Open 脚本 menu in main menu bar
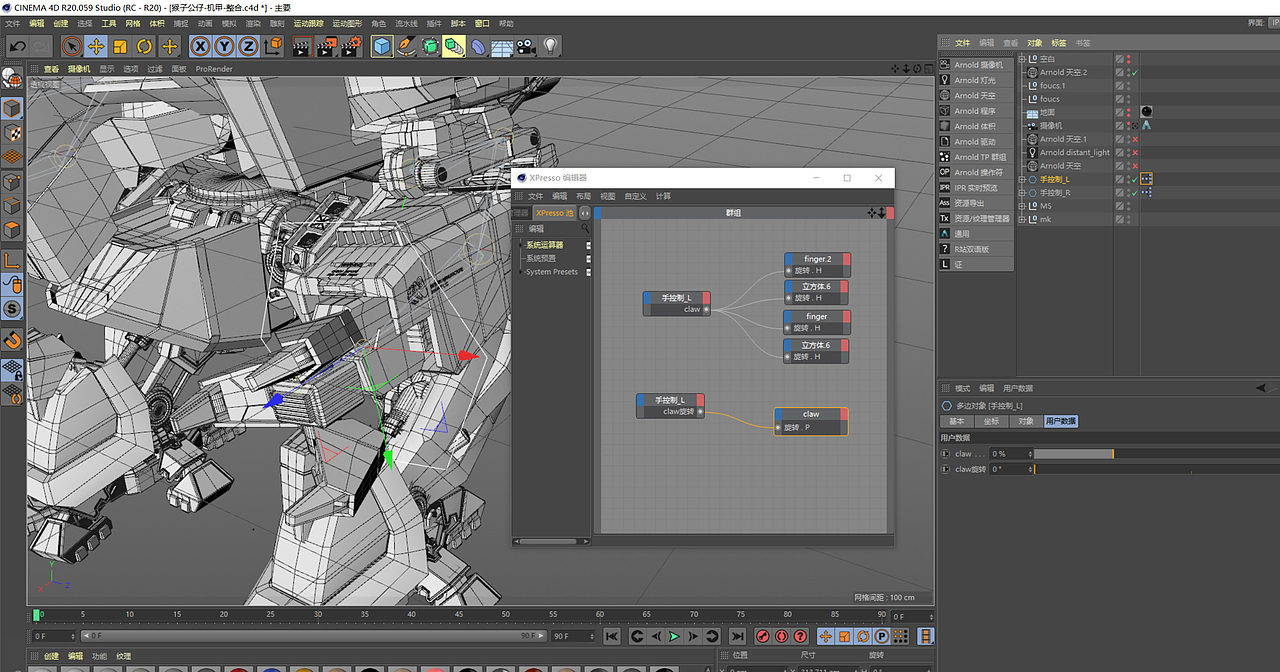Screen dimensions: 1280x672 pos(458,23)
